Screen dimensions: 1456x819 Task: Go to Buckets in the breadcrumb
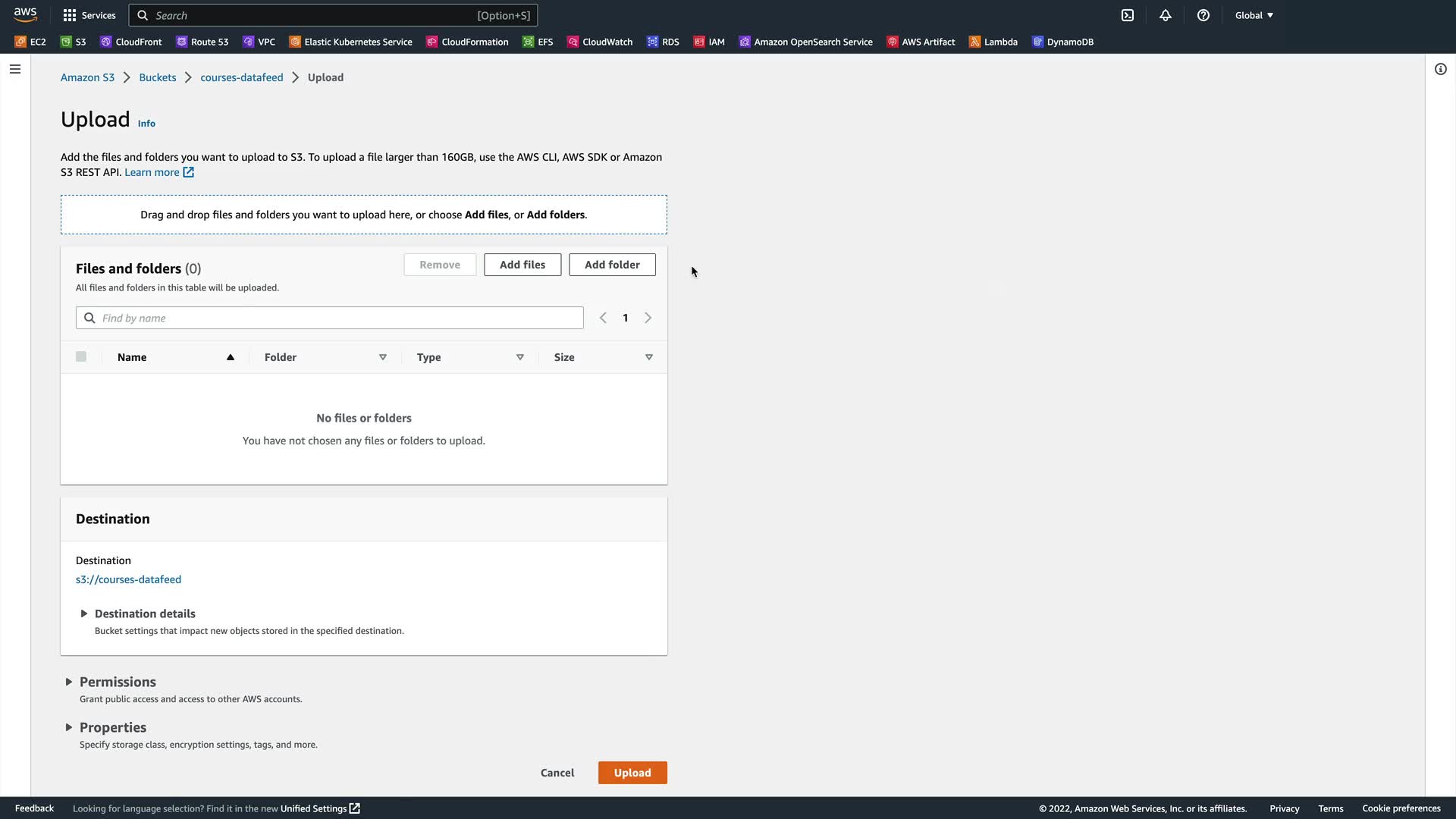157,77
